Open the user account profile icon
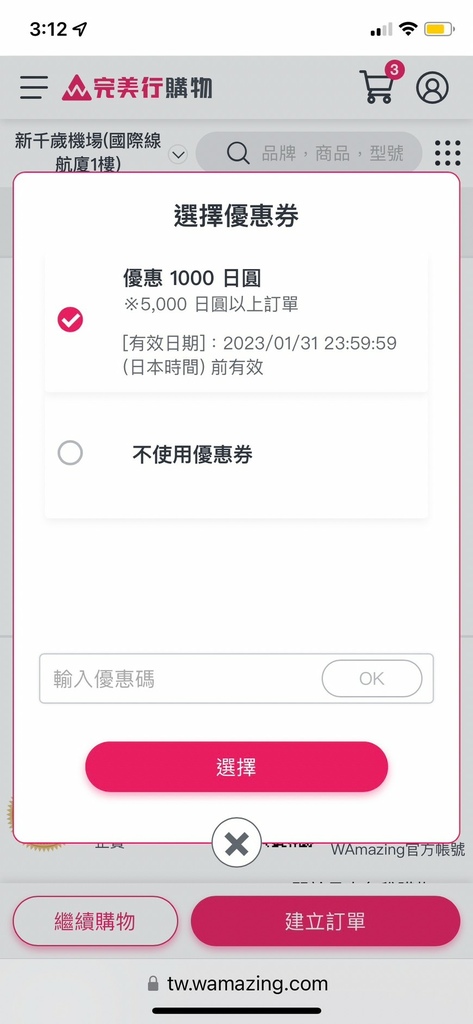Viewport: 473px width, 1024px height. click(432, 88)
